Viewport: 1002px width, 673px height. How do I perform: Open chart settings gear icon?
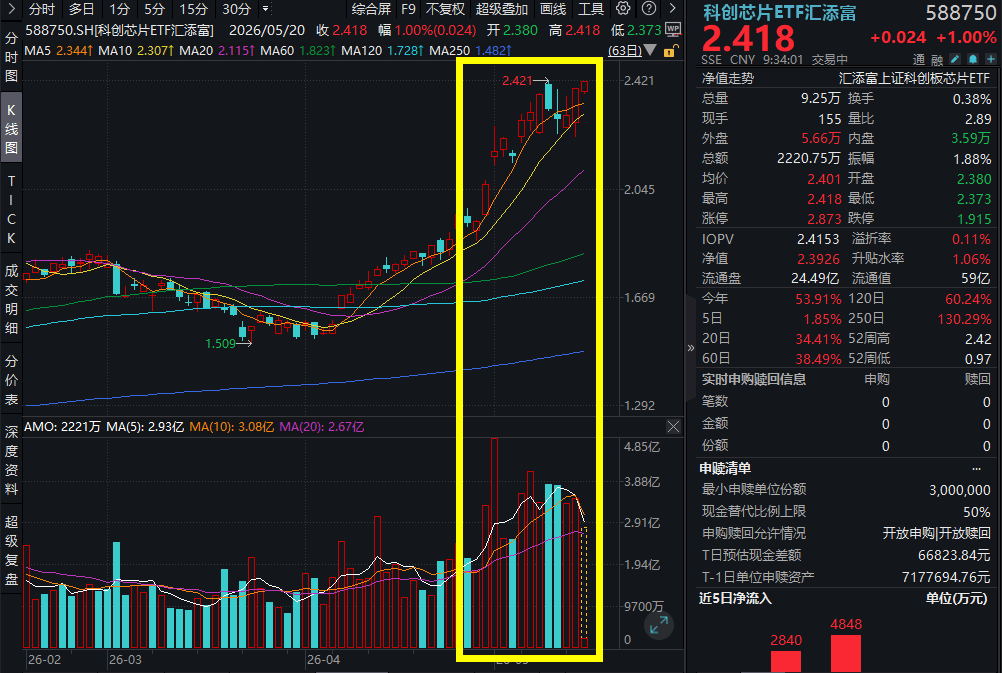click(622, 8)
